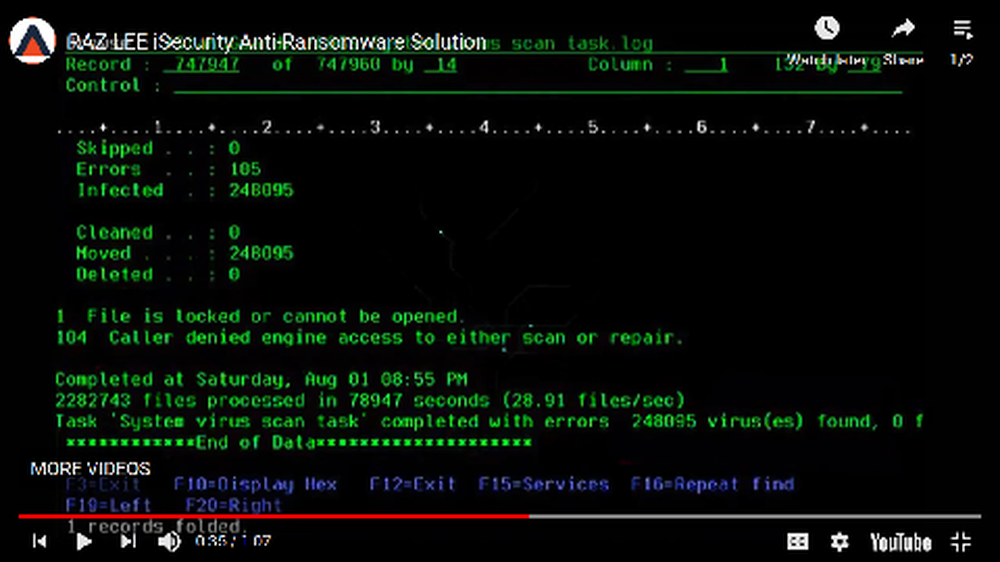This screenshot has width=1000, height=562.
Task: Click the F10=Display Hex key label
Action: point(255,484)
